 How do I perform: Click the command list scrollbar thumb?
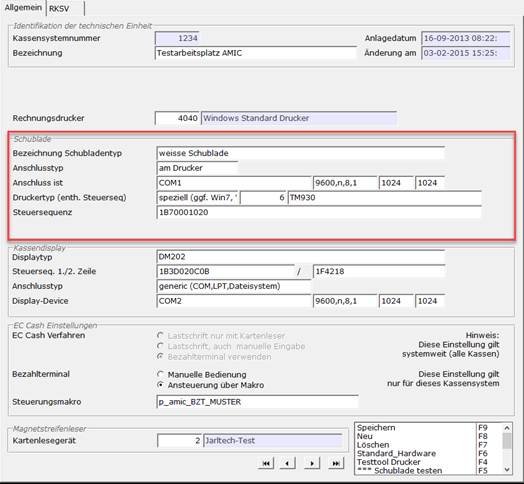tap(507, 441)
